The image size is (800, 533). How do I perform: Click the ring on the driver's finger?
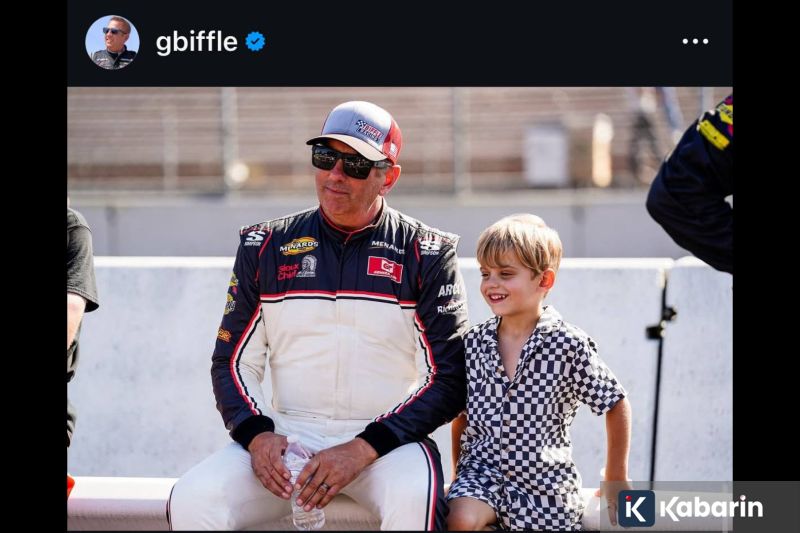click(x=322, y=487)
